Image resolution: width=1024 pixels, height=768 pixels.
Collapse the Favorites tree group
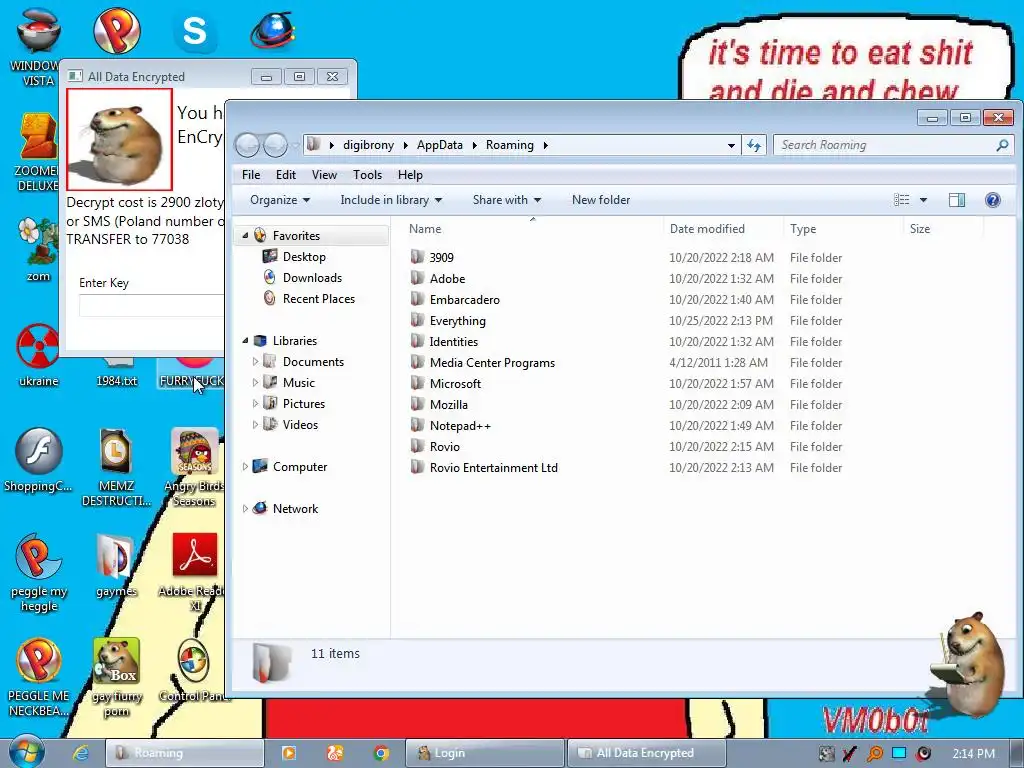[246, 235]
